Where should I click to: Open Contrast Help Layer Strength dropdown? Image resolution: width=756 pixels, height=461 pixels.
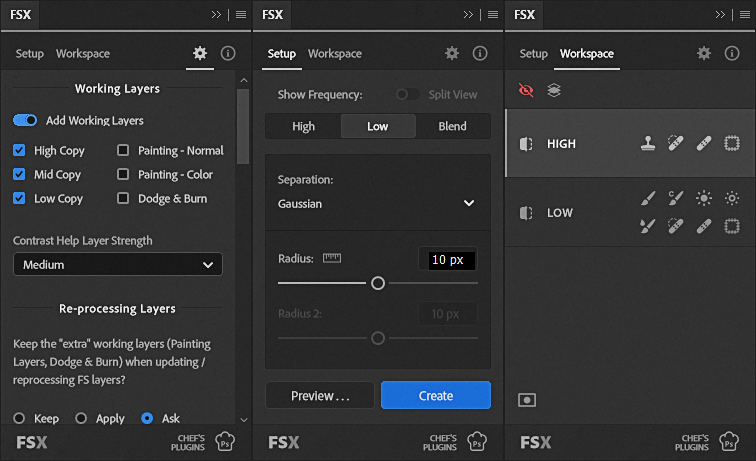[x=117, y=265]
